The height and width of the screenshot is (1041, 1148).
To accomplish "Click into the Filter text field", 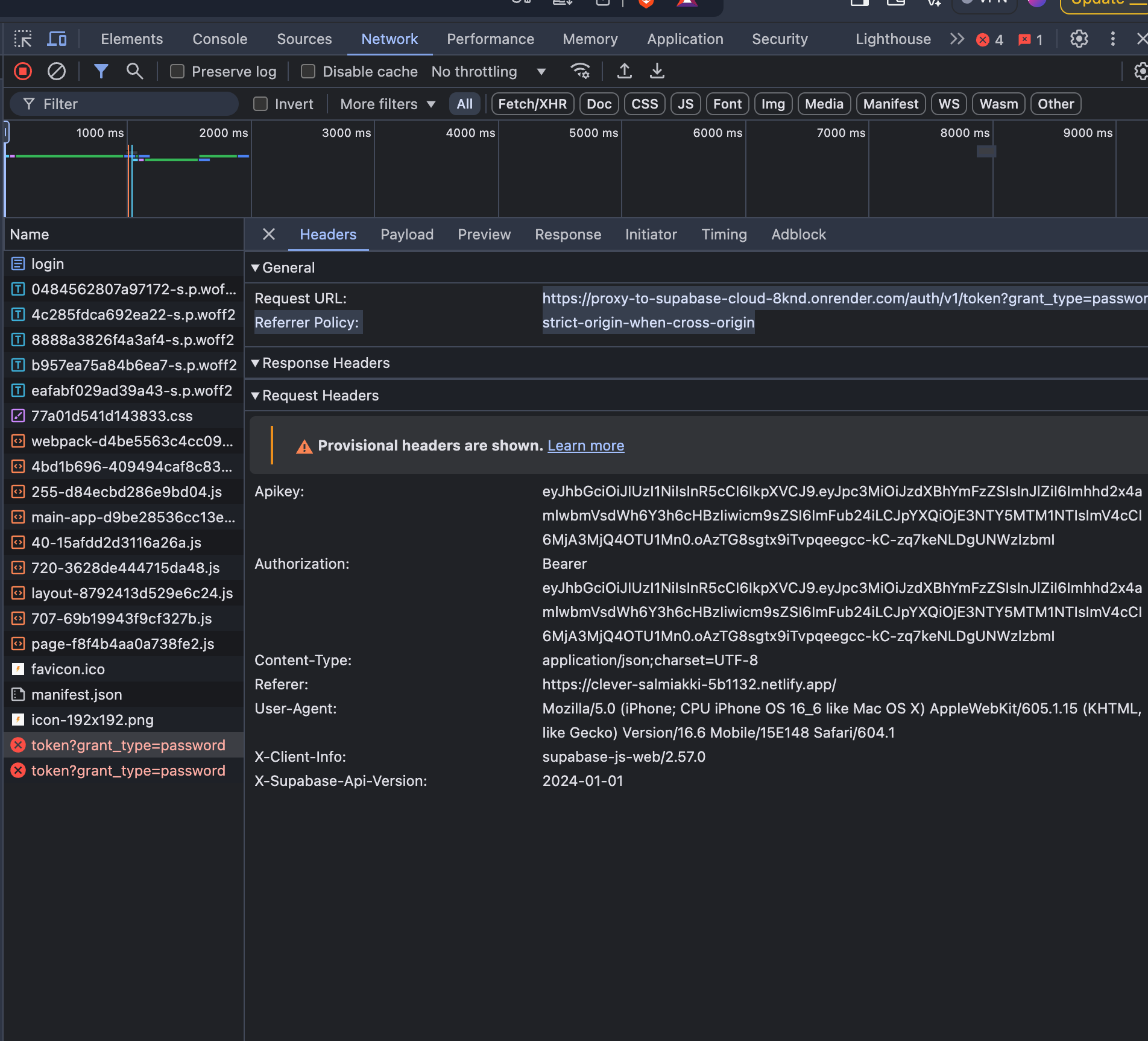I will tap(133, 104).
